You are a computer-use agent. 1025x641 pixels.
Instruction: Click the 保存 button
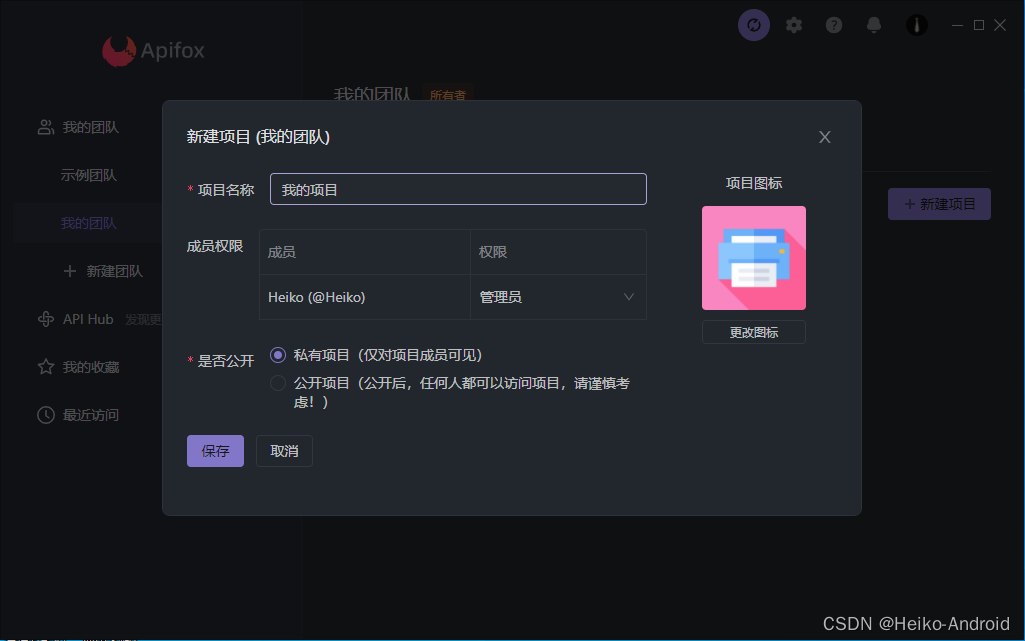point(215,451)
